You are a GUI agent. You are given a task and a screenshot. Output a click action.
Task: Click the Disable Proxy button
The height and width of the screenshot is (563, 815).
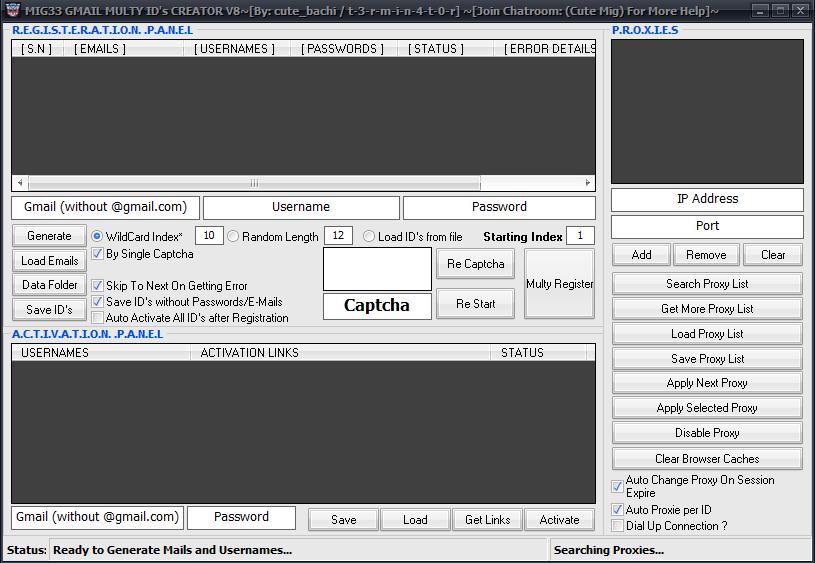[x=707, y=433]
